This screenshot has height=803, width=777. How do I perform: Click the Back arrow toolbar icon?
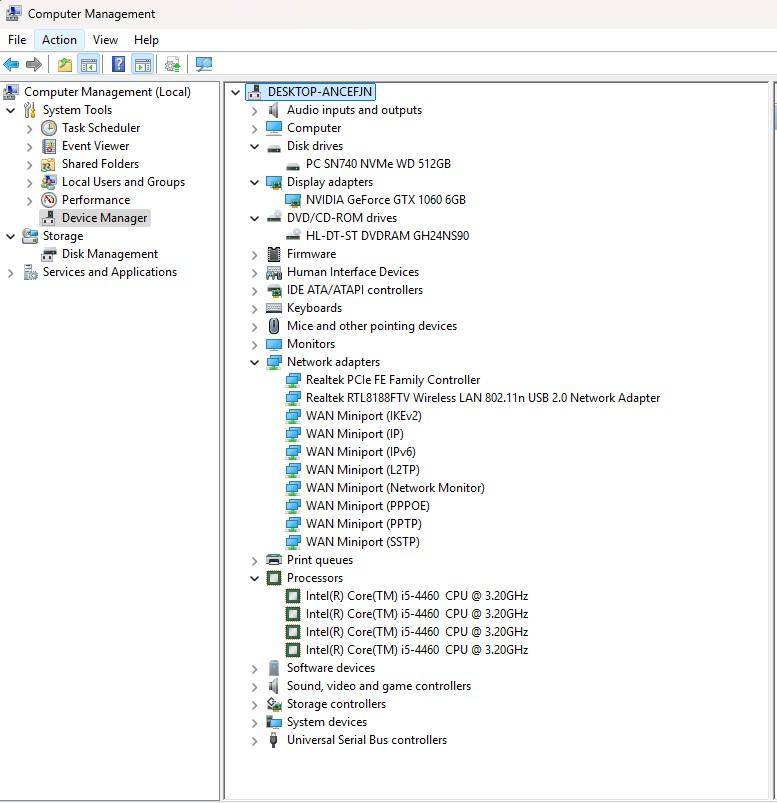click(11, 65)
